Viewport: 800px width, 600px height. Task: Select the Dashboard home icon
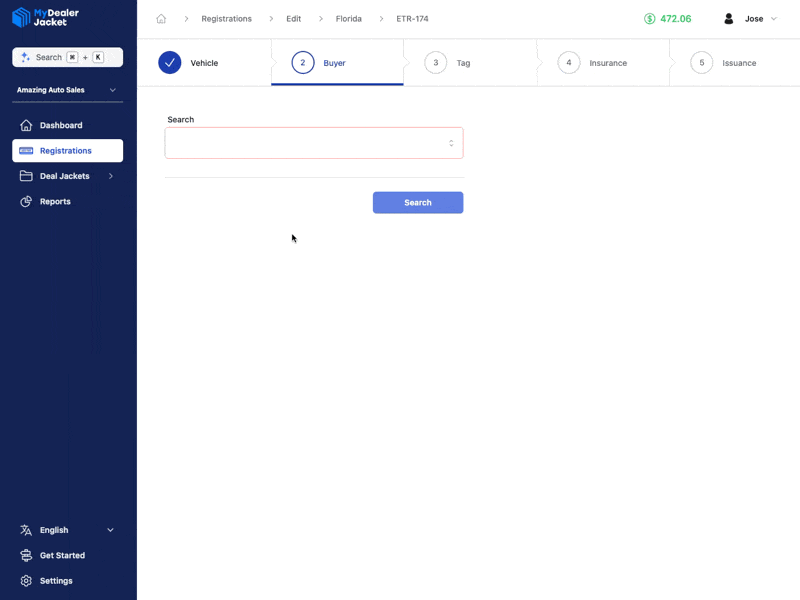click(x=26, y=125)
